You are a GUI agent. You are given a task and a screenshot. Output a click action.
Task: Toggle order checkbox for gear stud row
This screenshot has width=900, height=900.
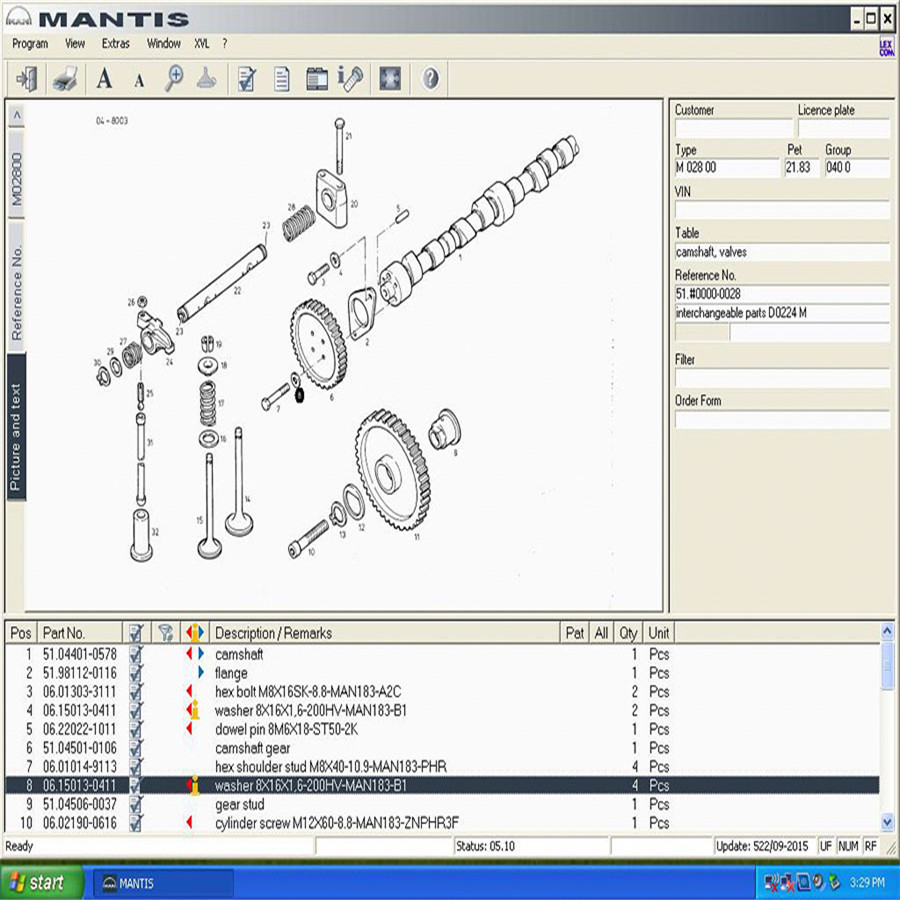point(136,804)
